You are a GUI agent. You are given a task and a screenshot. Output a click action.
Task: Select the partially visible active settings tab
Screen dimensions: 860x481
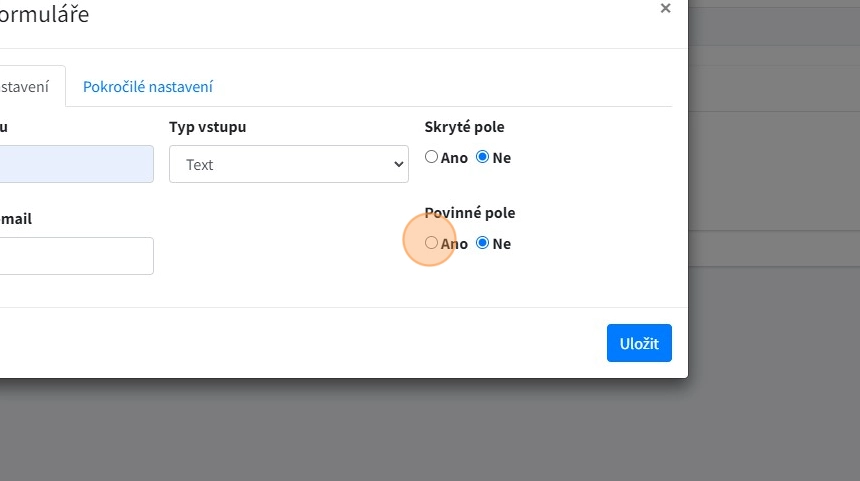(26, 87)
